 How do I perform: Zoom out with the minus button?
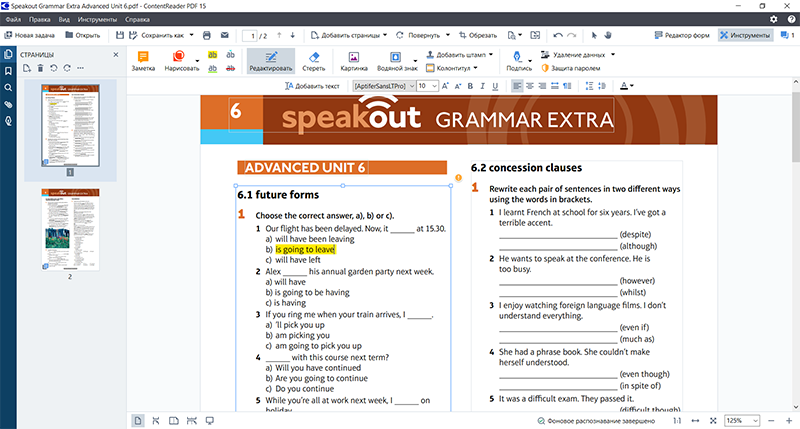click(x=771, y=421)
